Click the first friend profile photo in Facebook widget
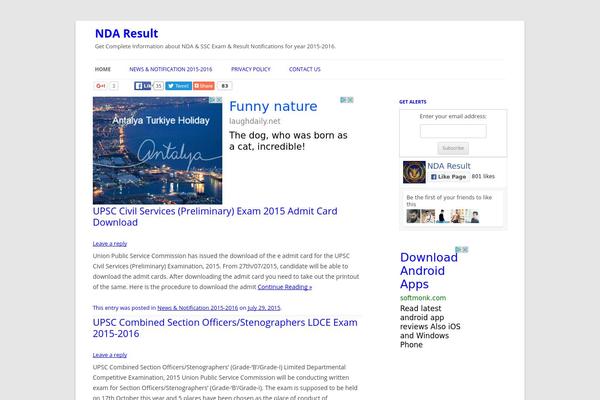 413,216
